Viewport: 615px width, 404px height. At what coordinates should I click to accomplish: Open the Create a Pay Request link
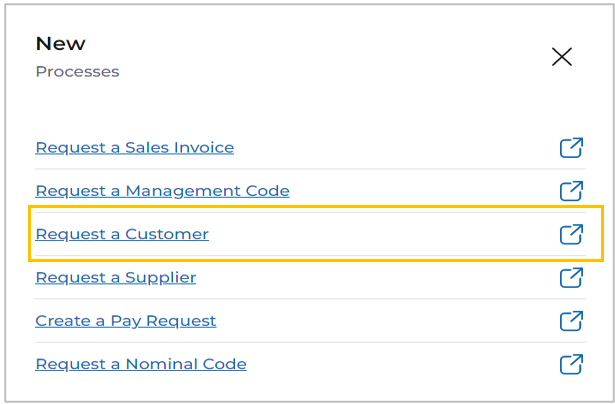click(126, 321)
